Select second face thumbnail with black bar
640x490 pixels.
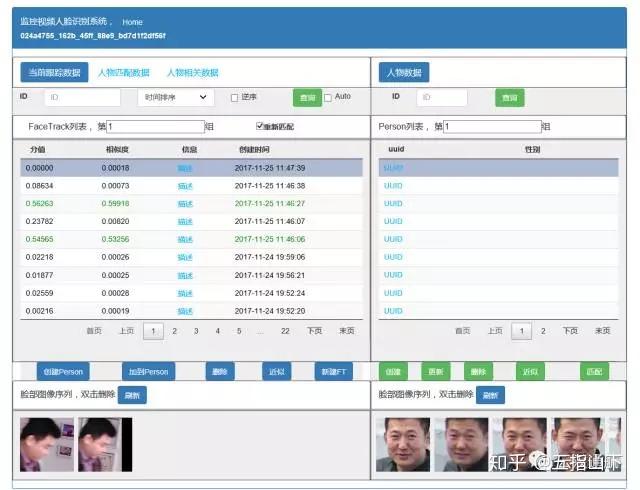click(105, 445)
